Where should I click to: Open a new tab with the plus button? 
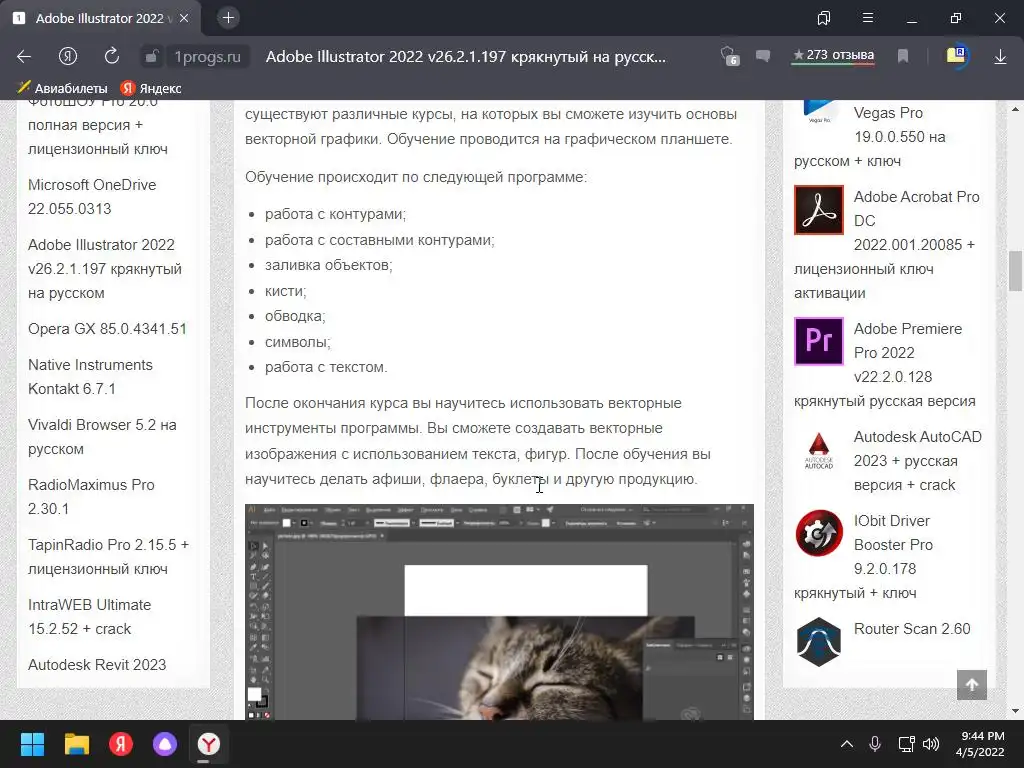tap(228, 18)
